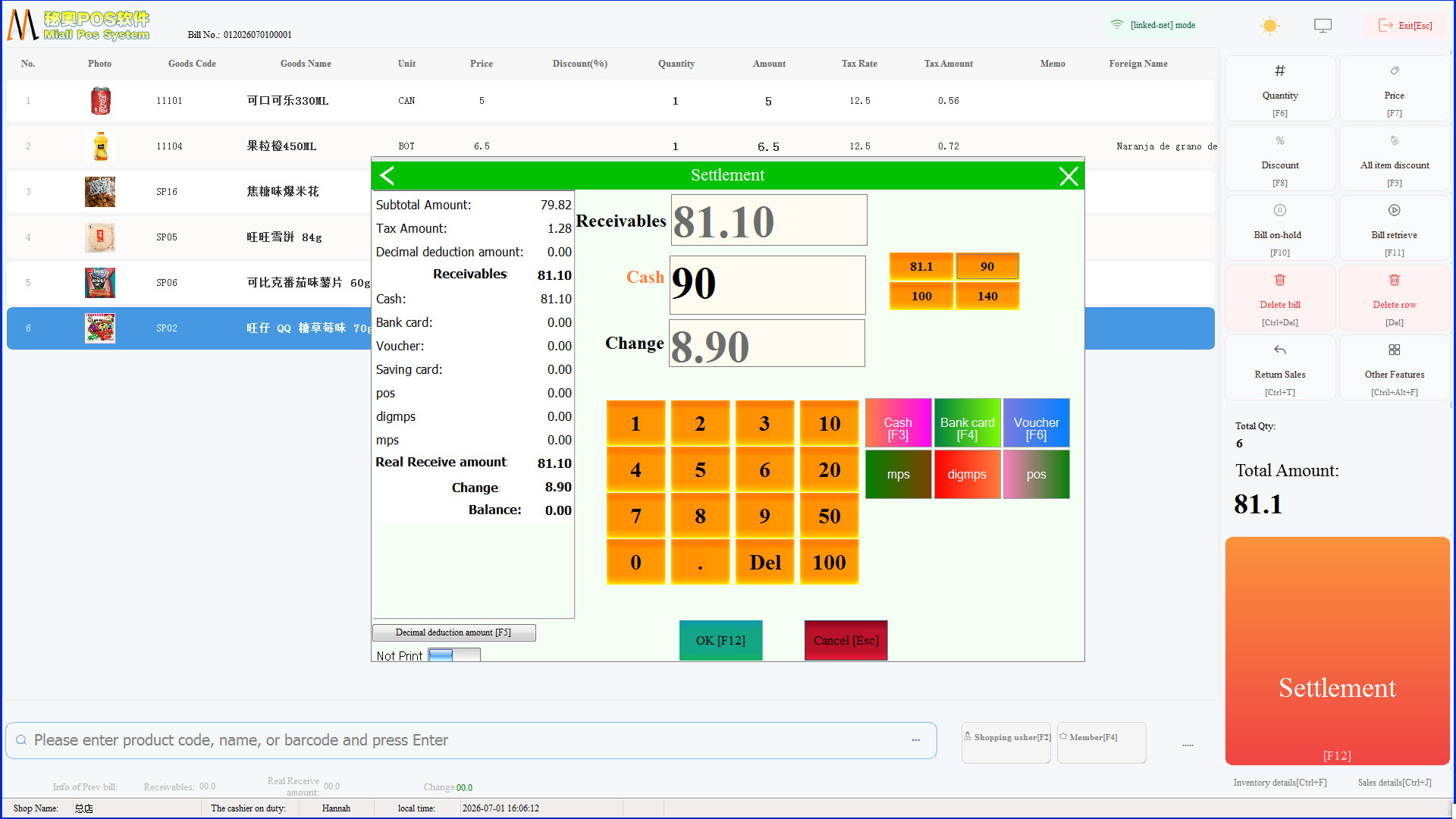Click SP06 chips product photo

tap(100, 283)
